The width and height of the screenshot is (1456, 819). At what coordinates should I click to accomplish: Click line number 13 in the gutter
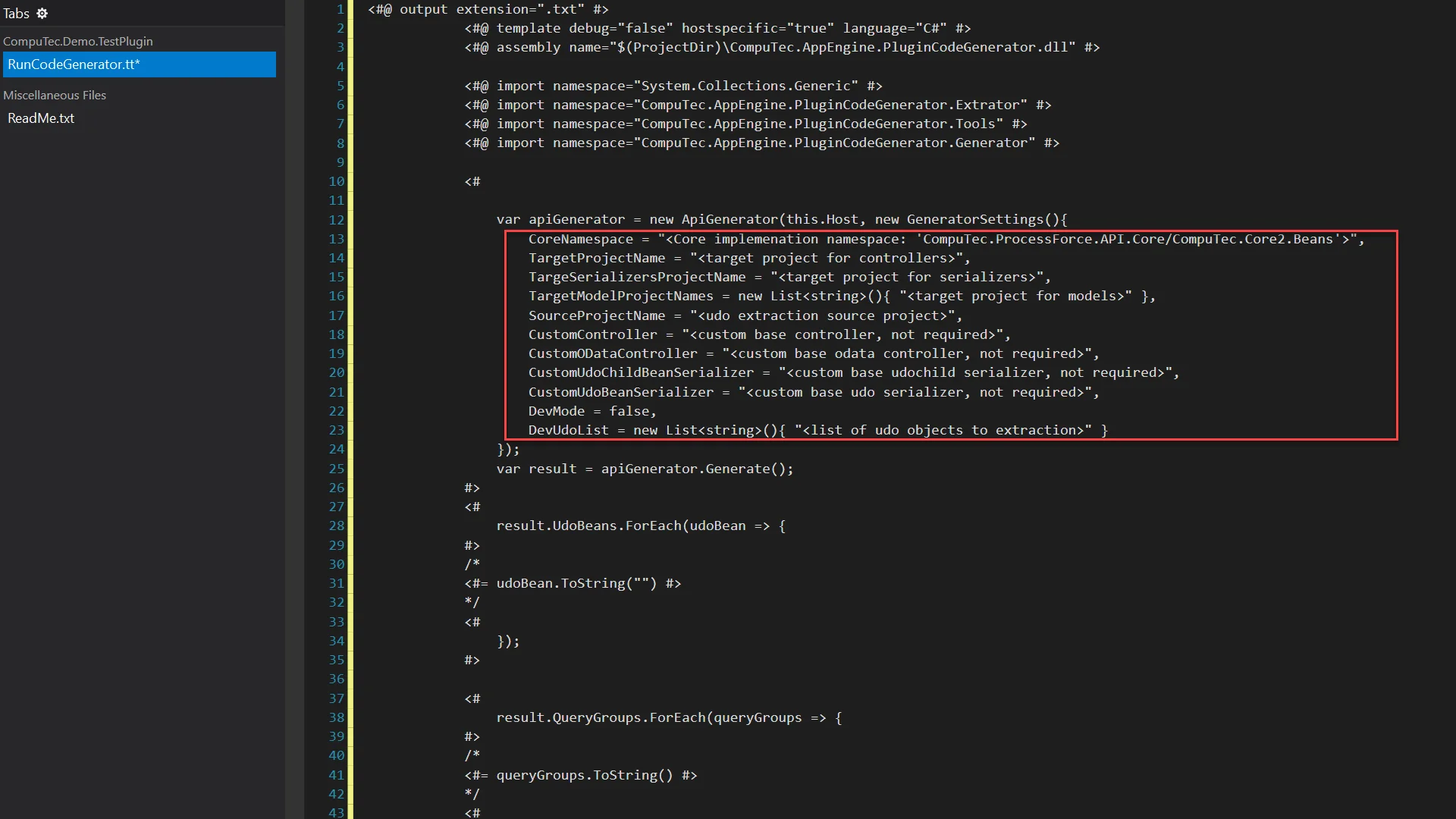(x=336, y=239)
